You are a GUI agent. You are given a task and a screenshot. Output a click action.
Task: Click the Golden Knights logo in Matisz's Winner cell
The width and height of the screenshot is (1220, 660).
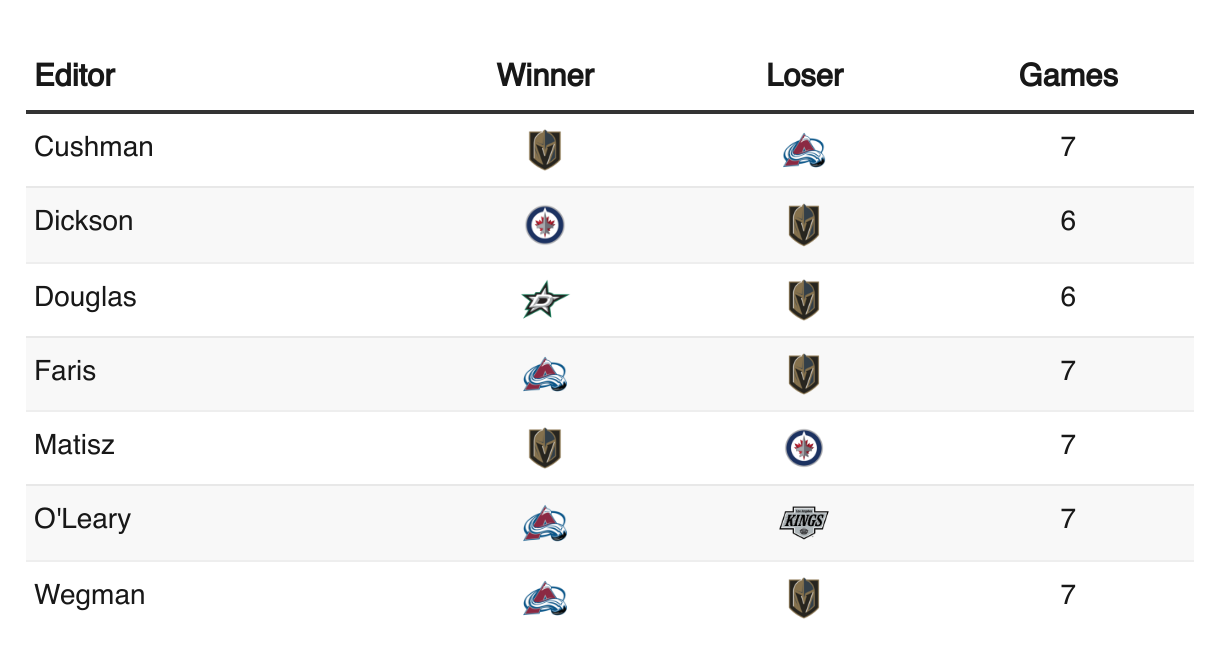pos(545,449)
